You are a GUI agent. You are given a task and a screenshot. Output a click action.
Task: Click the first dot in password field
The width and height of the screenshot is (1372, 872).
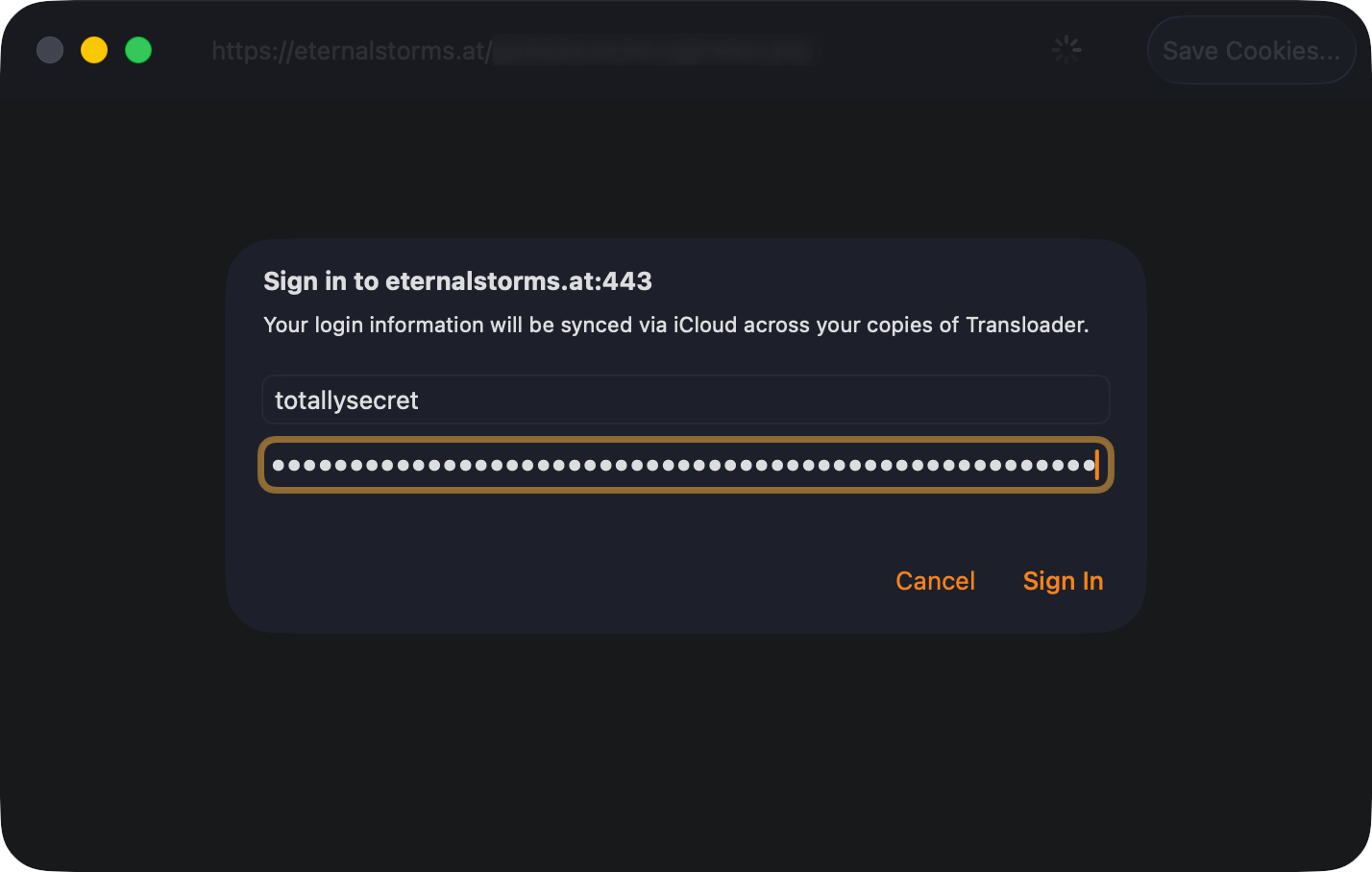coord(279,466)
